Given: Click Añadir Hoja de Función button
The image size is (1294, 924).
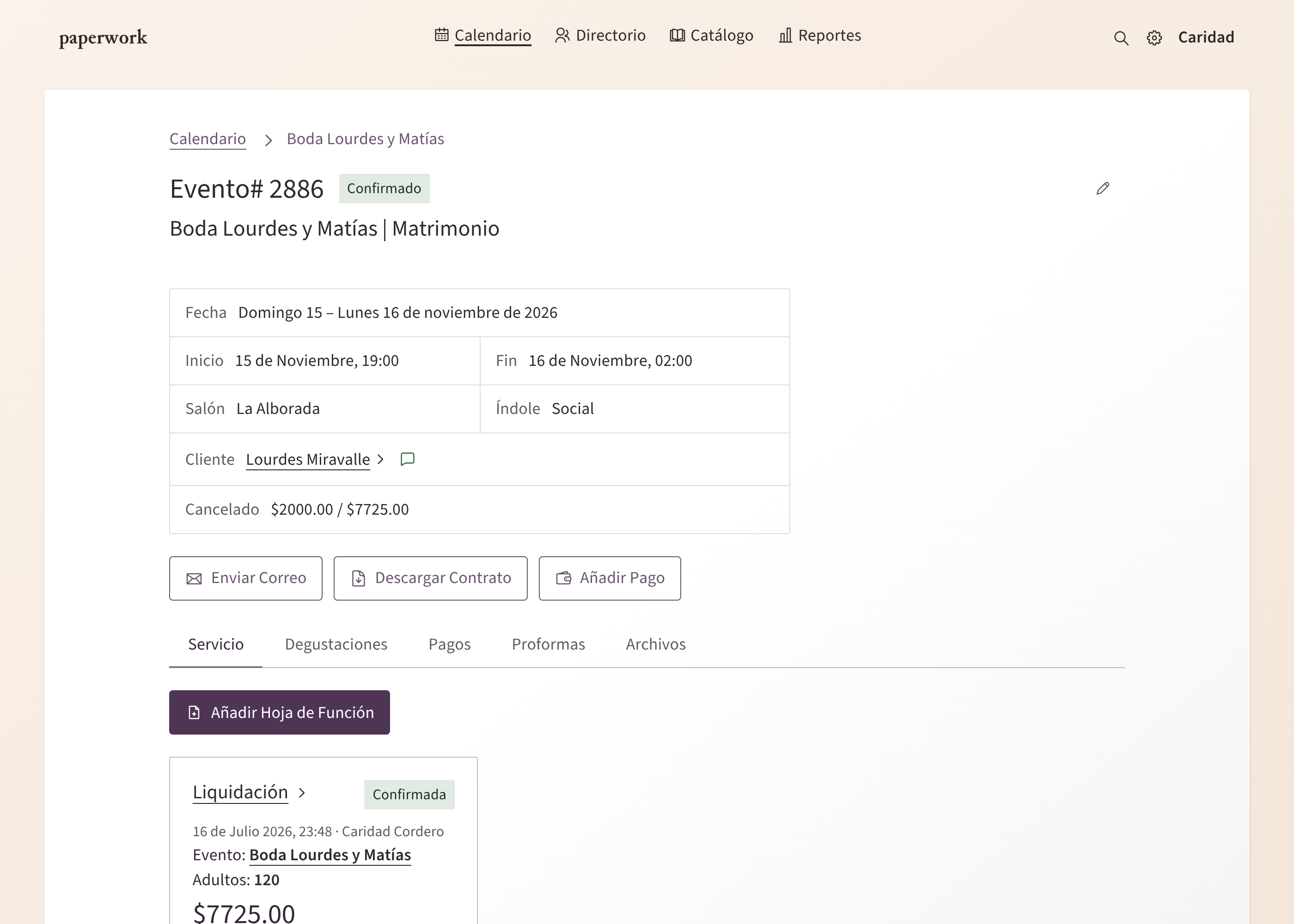Looking at the screenshot, I should [280, 712].
